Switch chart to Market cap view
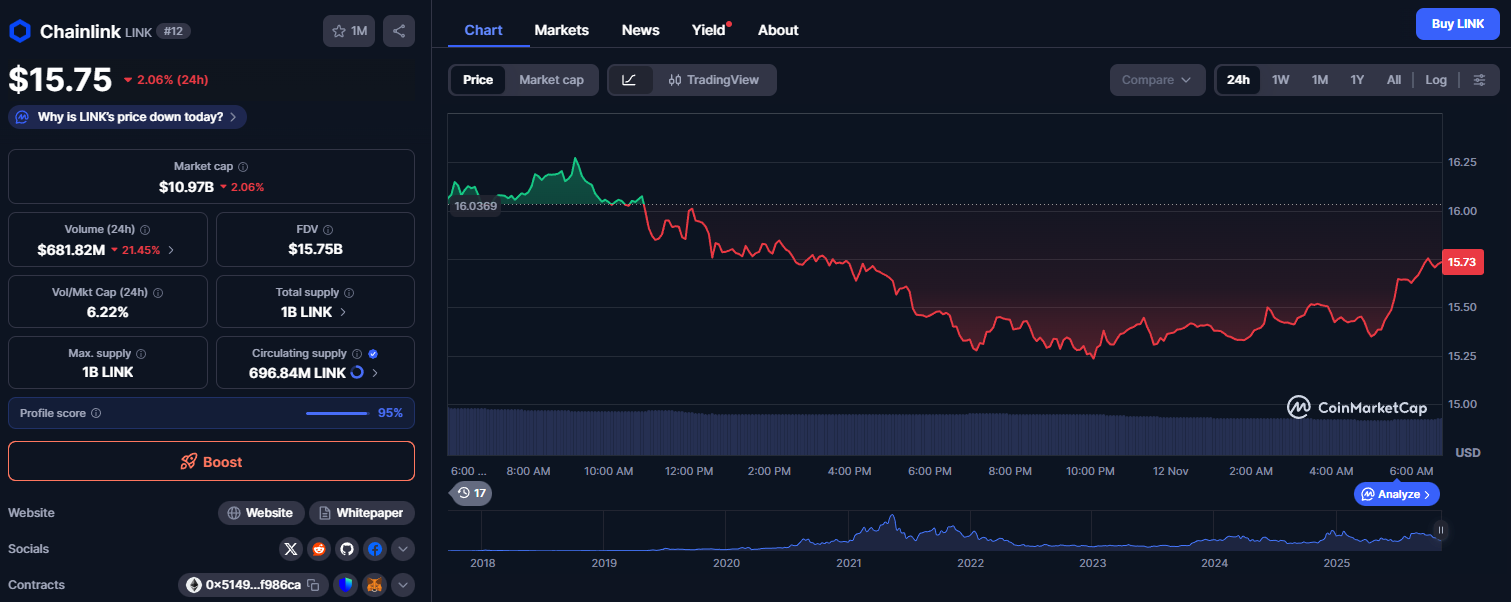The width and height of the screenshot is (1511, 602). tap(551, 80)
